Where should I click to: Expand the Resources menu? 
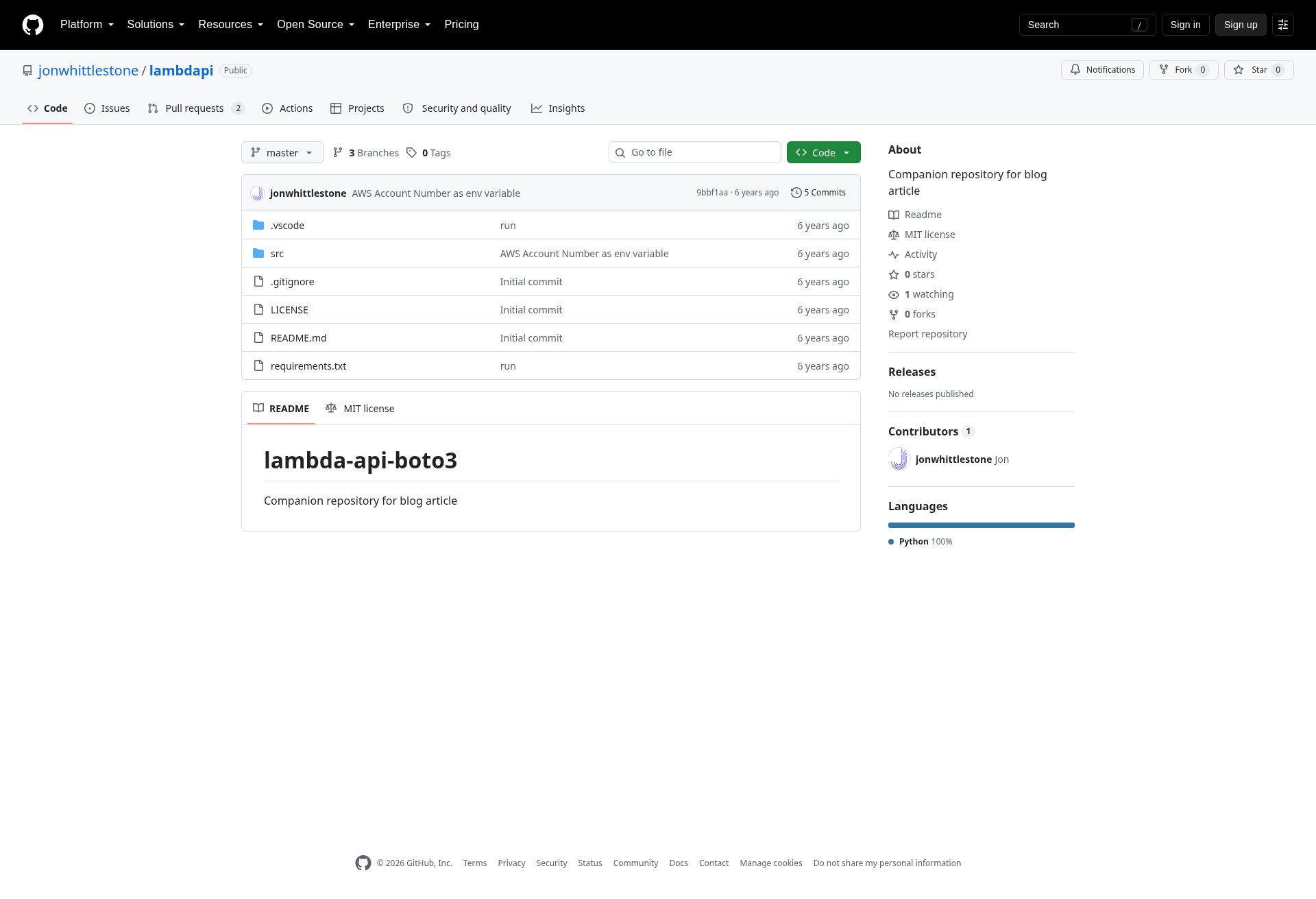point(230,25)
